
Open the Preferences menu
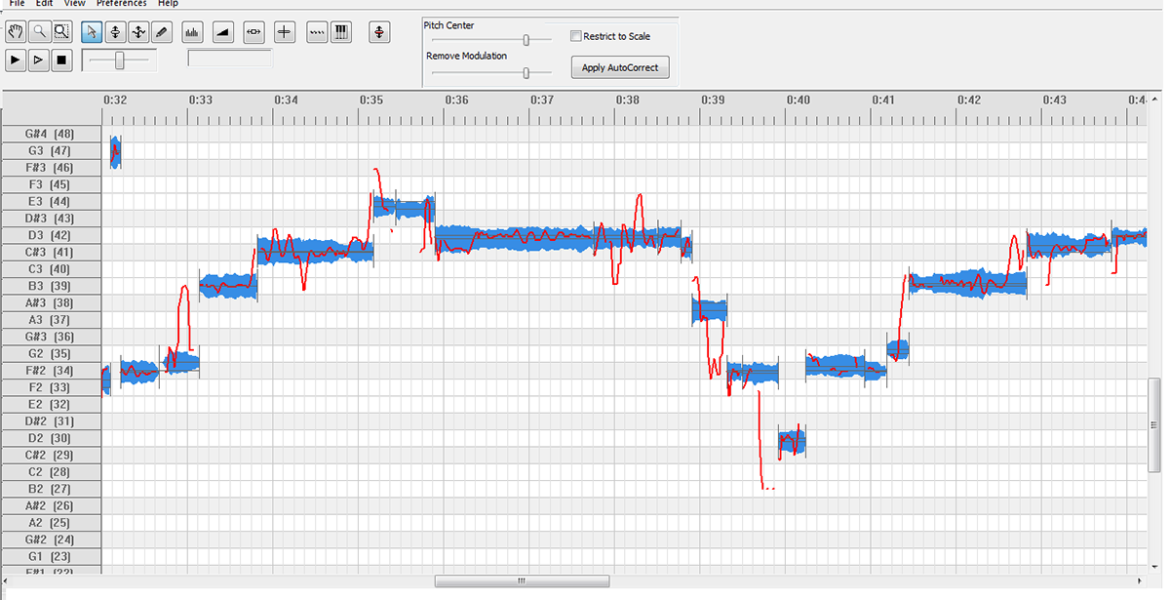pyautogui.click(x=121, y=4)
